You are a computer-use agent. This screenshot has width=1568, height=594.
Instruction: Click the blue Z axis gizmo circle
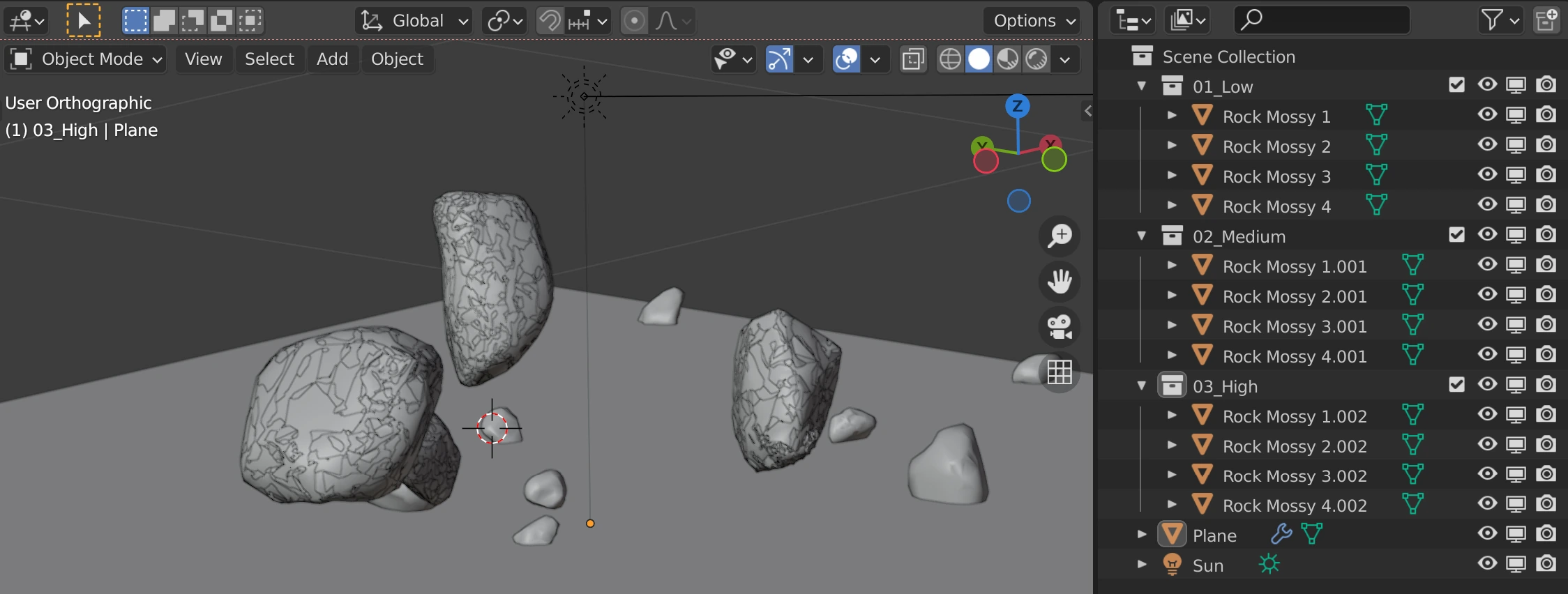1018,106
